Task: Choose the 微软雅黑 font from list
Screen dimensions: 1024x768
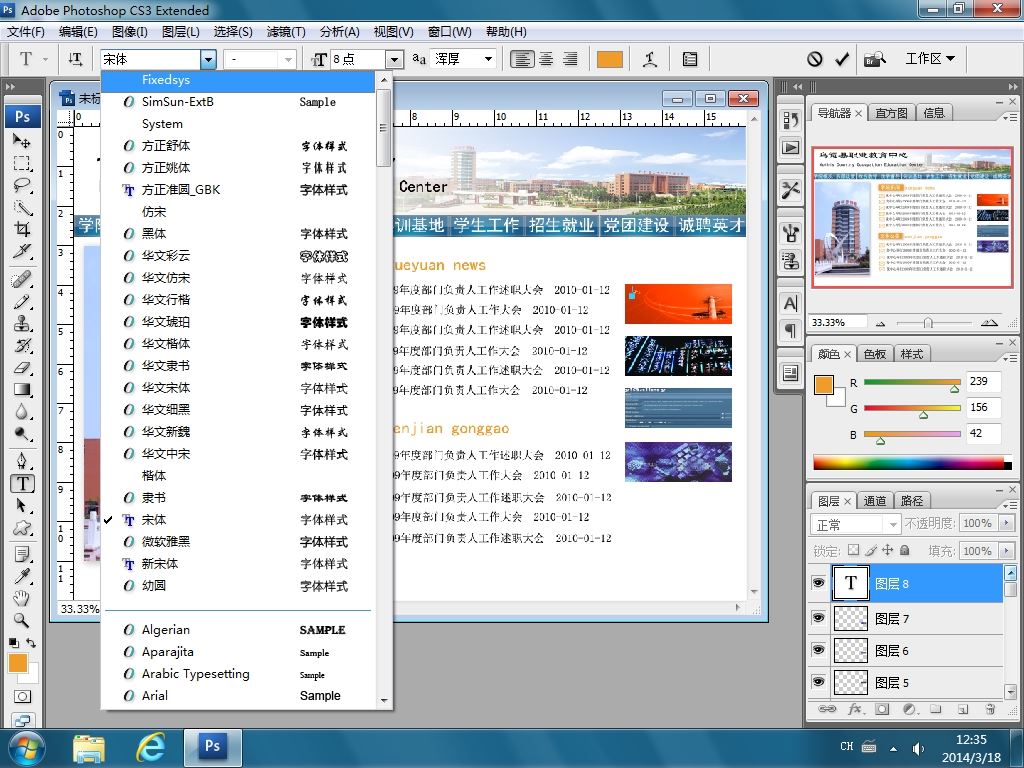Action: click(166, 542)
